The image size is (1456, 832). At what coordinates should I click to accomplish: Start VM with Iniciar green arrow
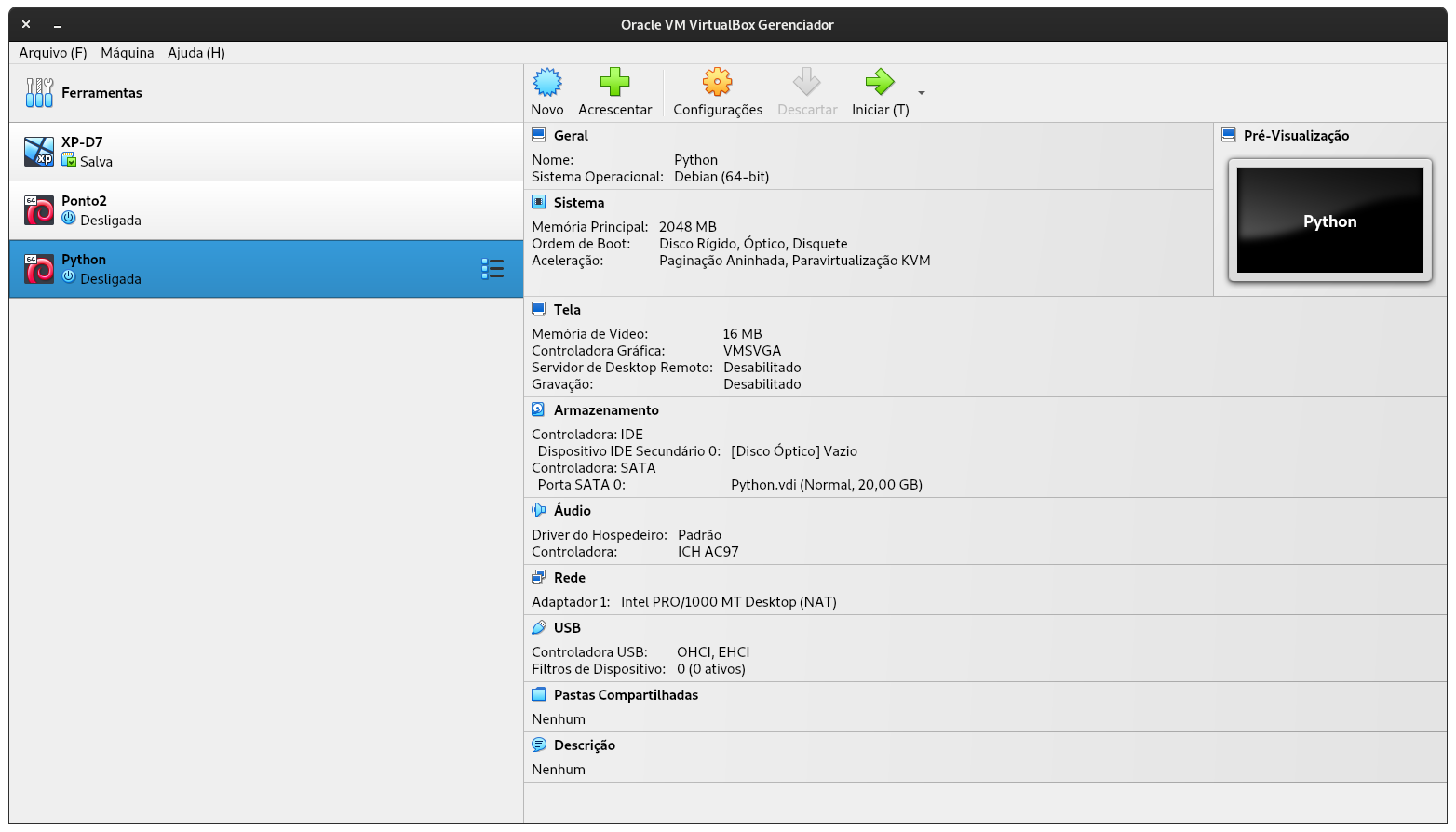(880, 82)
